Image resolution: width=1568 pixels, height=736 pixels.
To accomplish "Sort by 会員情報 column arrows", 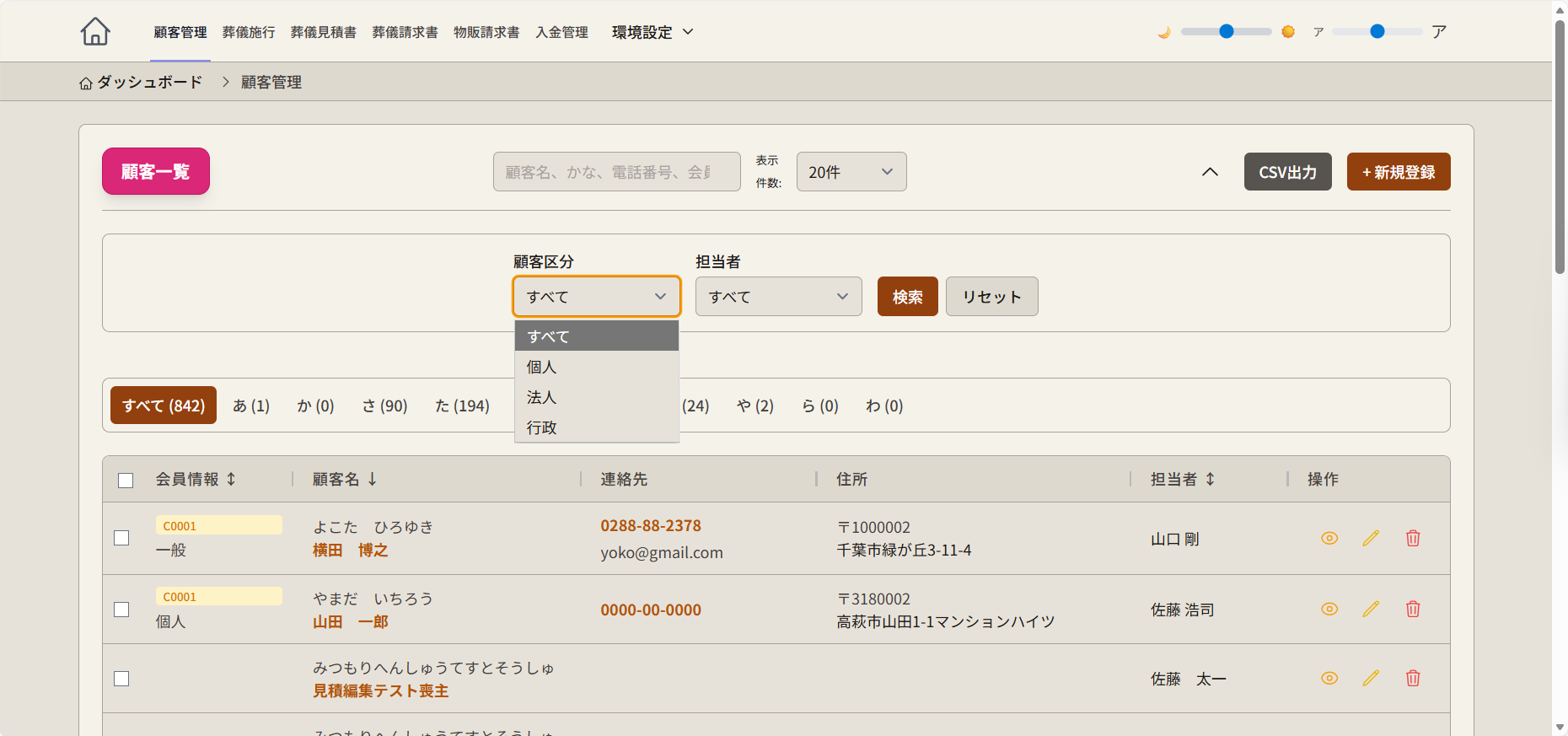I will (x=231, y=480).
